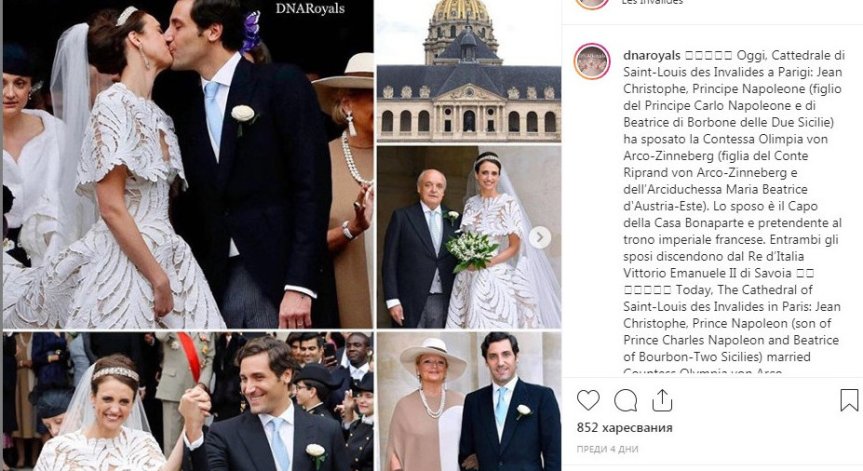Click the kissing bride and groom photo

[188, 164]
